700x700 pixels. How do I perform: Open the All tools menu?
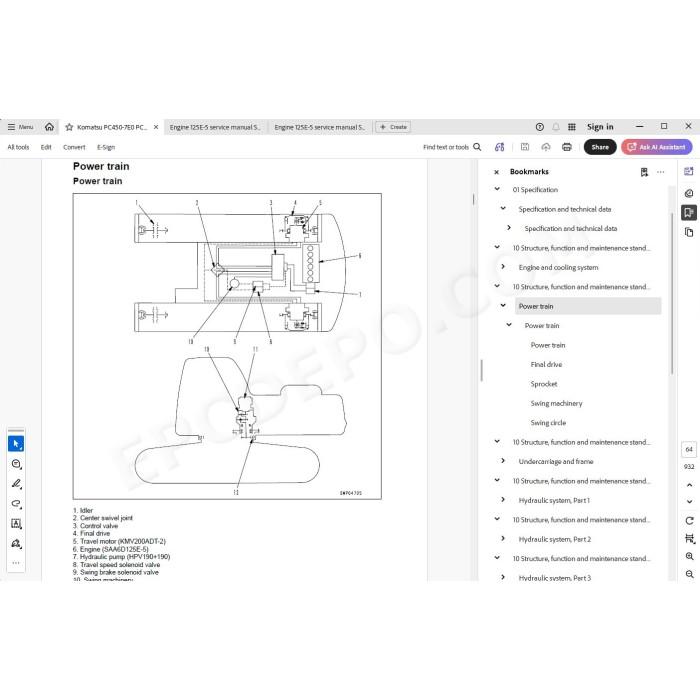pyautogui.click(x=18, y=147)
